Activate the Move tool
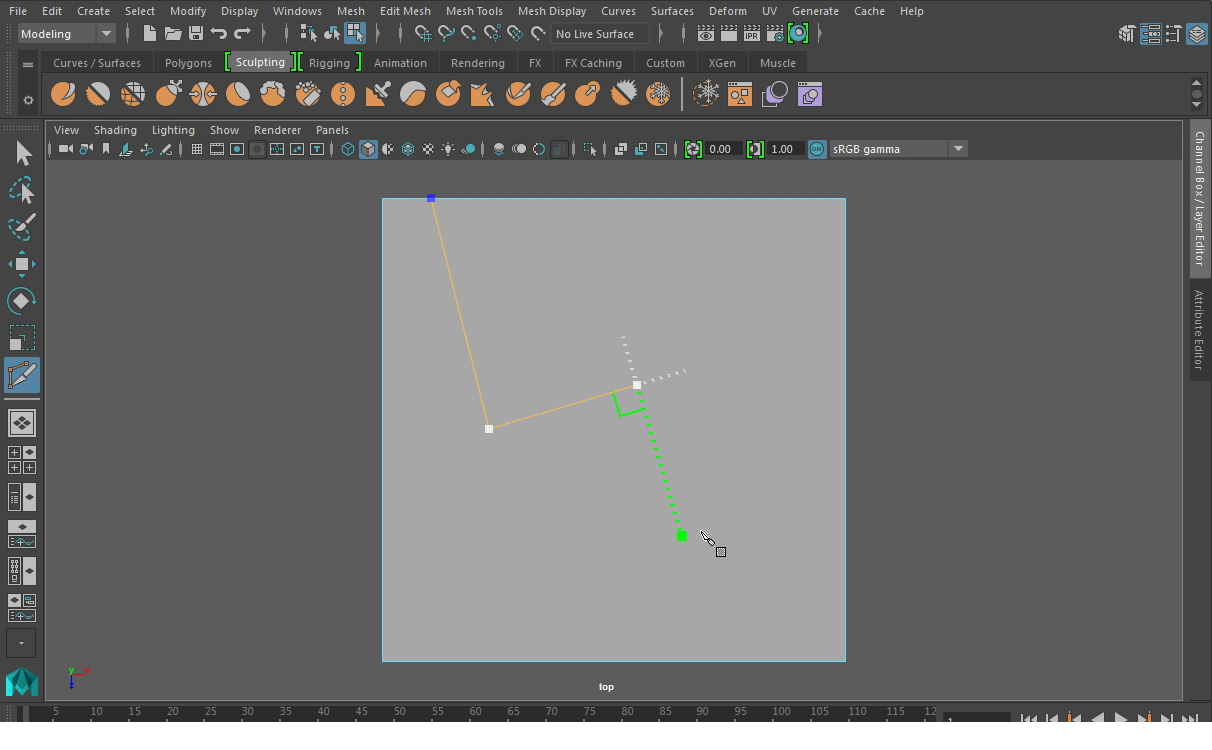The width and height of the screenshot is (1212, 750). [x=22, y=264]
